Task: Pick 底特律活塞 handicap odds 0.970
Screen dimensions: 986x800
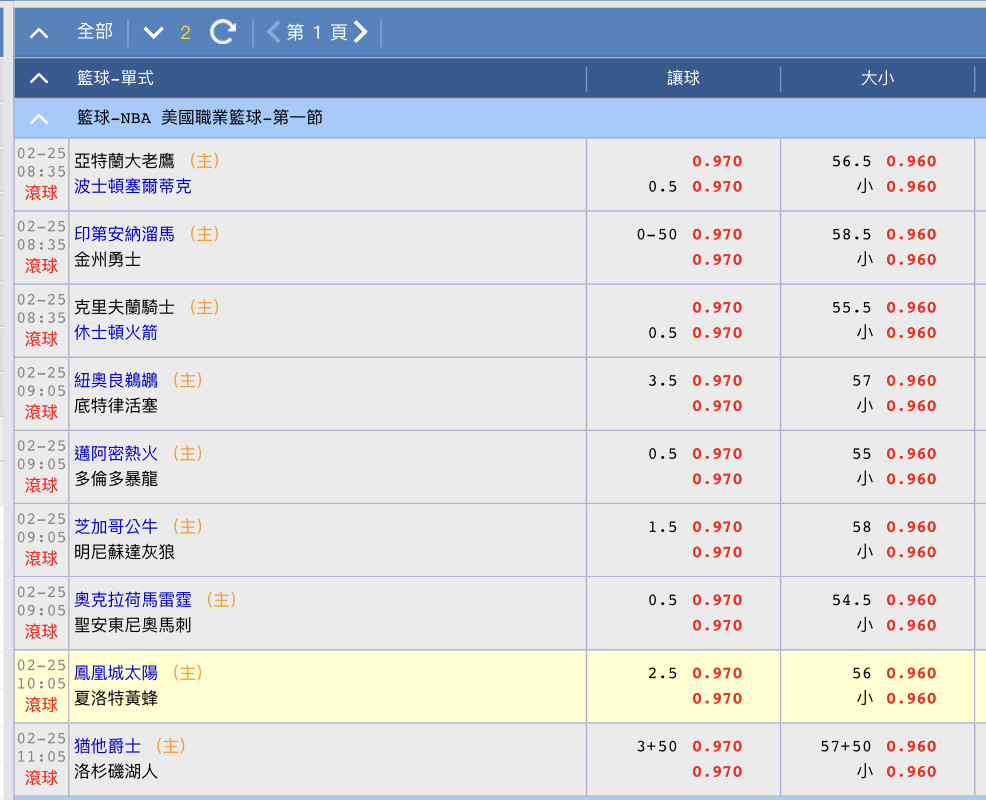Action: 717,406
